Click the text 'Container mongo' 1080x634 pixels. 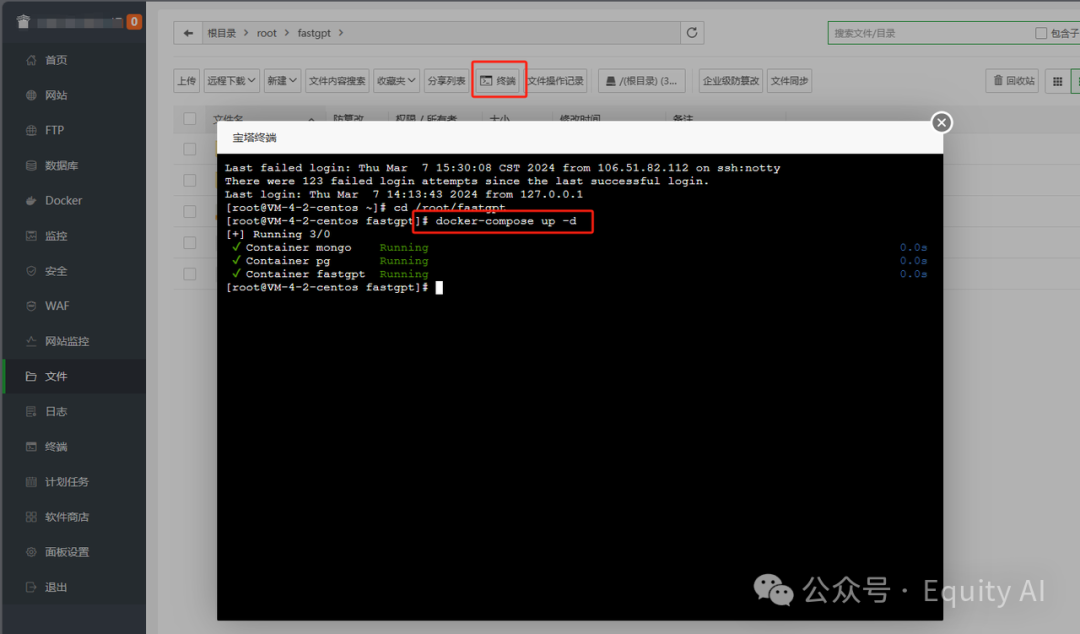click(298, 247)
